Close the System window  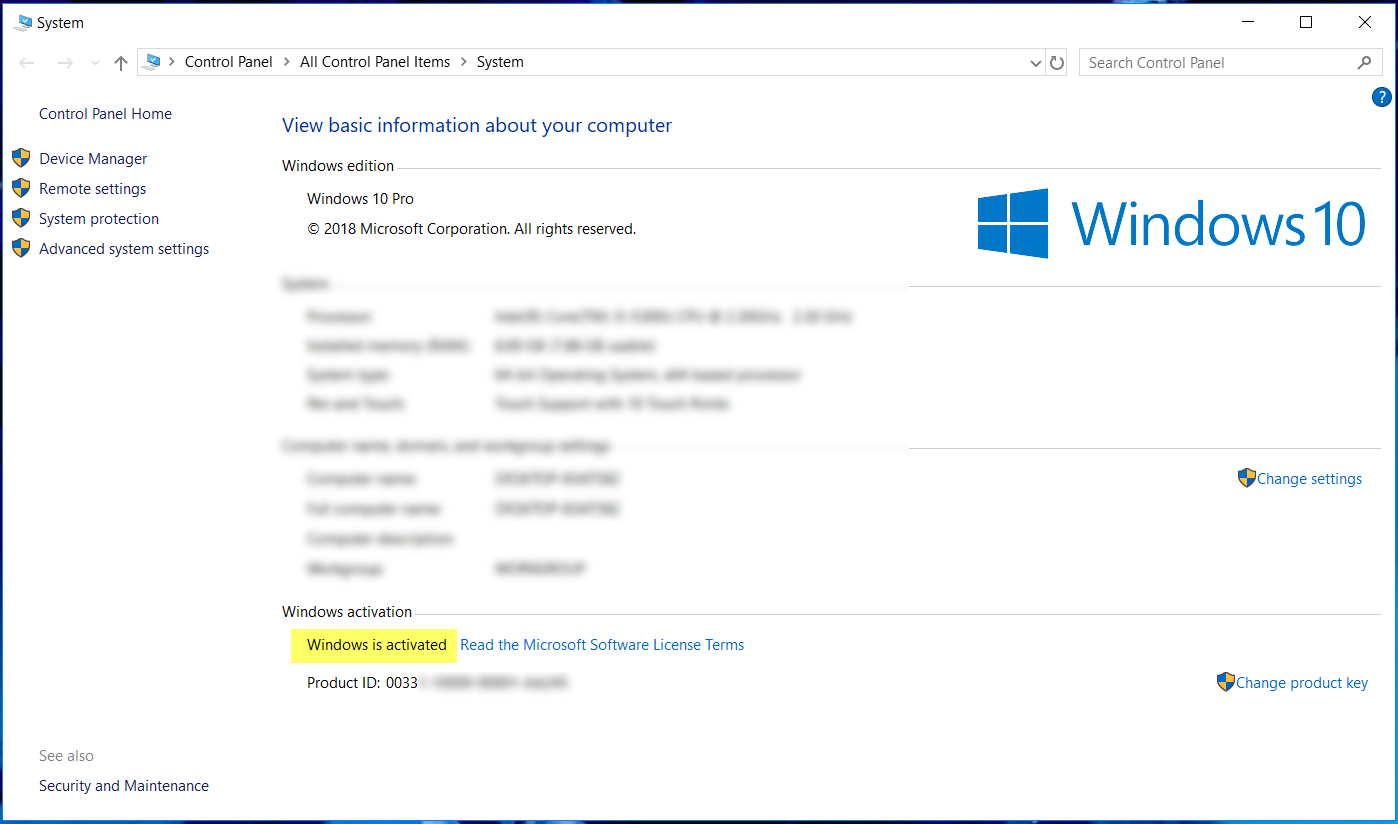click(x=1364, y=22)
